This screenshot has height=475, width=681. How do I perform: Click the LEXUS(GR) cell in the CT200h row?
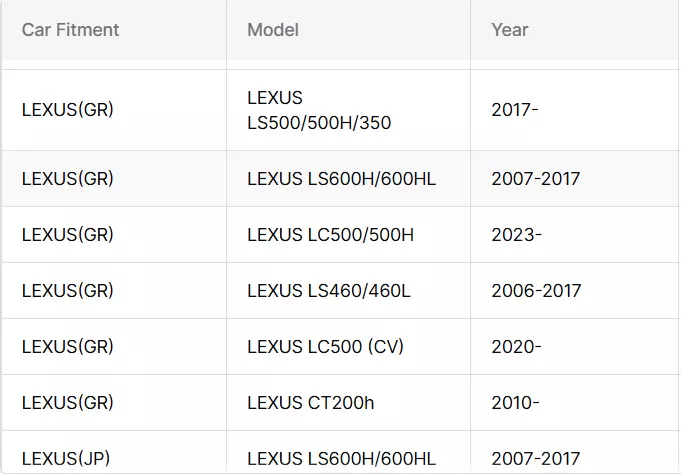click(x=68, y=403)
